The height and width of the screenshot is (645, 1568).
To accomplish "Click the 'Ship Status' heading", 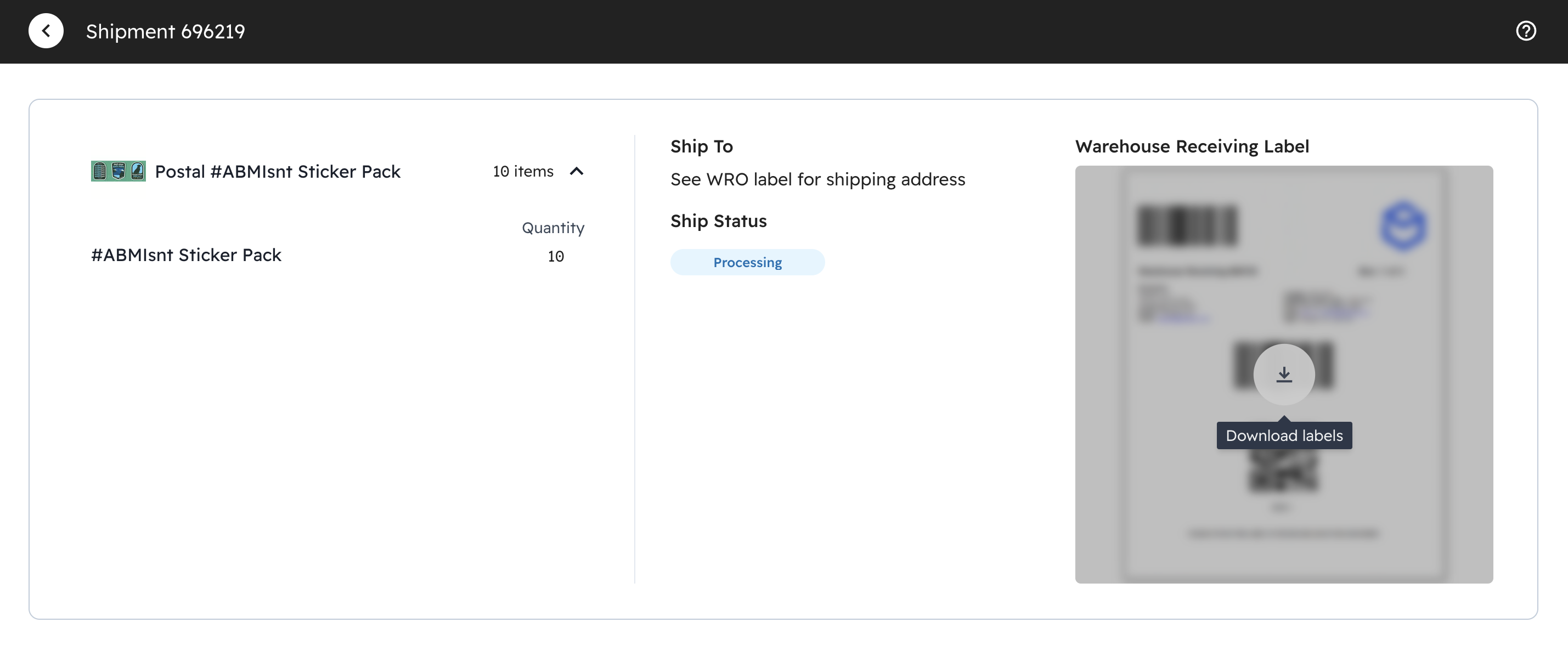I will point(718,221).
